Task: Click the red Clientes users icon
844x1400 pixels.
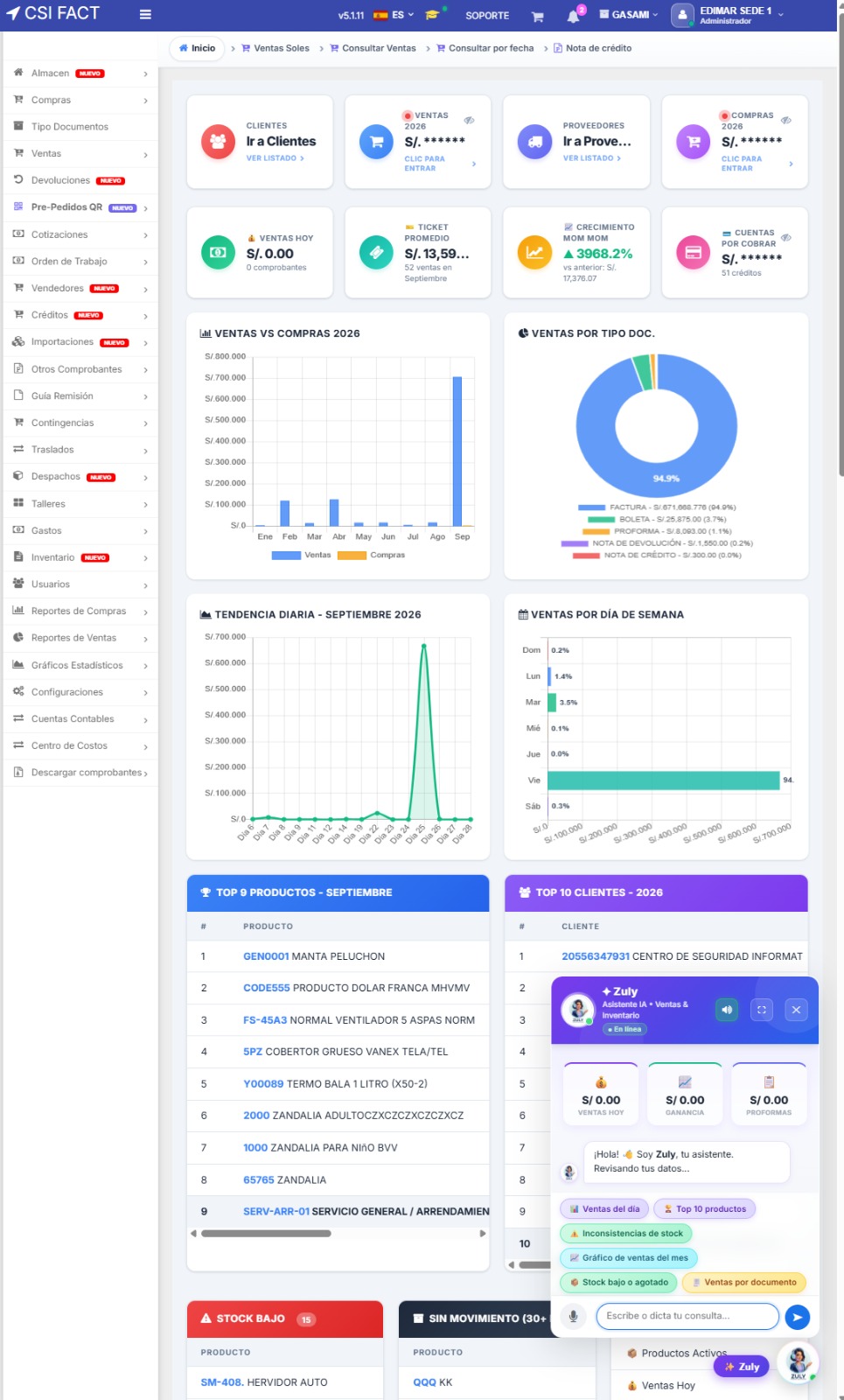Action: (x=218, y=142)
